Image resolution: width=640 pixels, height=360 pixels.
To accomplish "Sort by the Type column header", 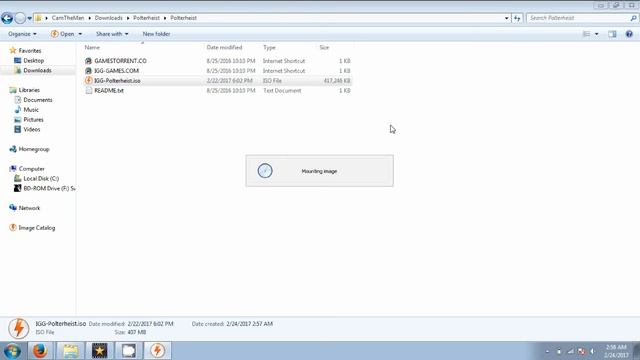I will click(269, 47).
